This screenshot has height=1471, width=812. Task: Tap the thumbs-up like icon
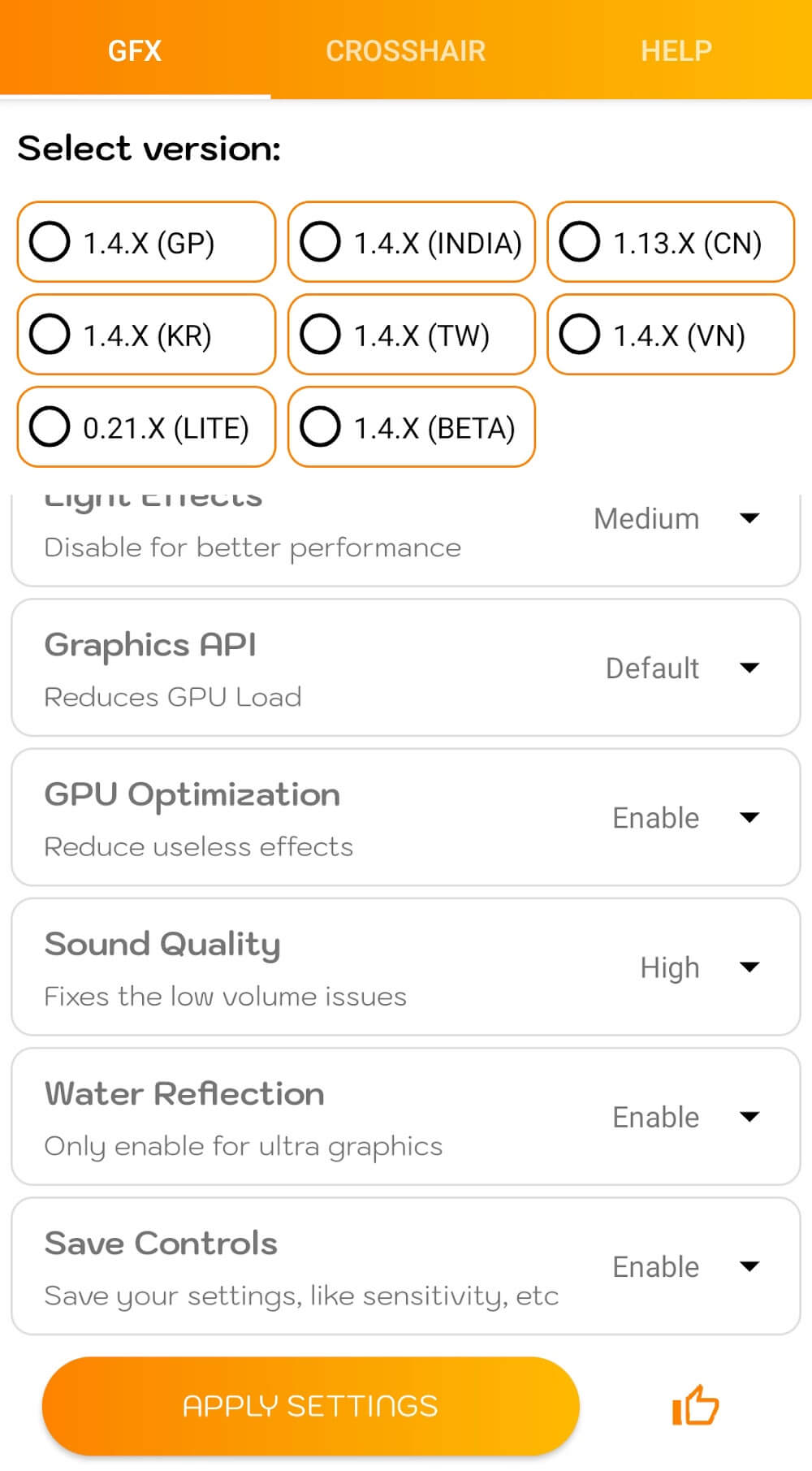[x=695, y=1405]
